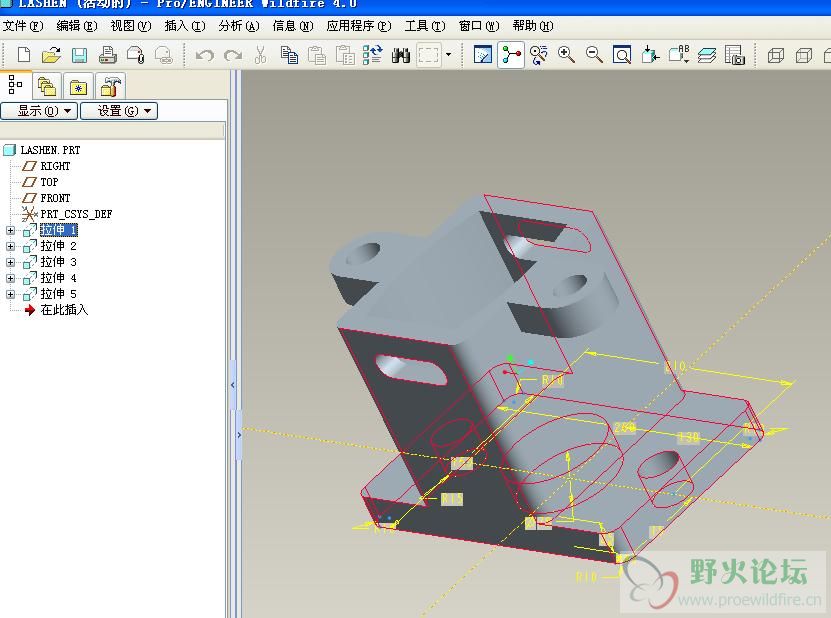Viewport: 831px width, 618px height.
Task: Toggle the spin center display
Action: [511, 55]
